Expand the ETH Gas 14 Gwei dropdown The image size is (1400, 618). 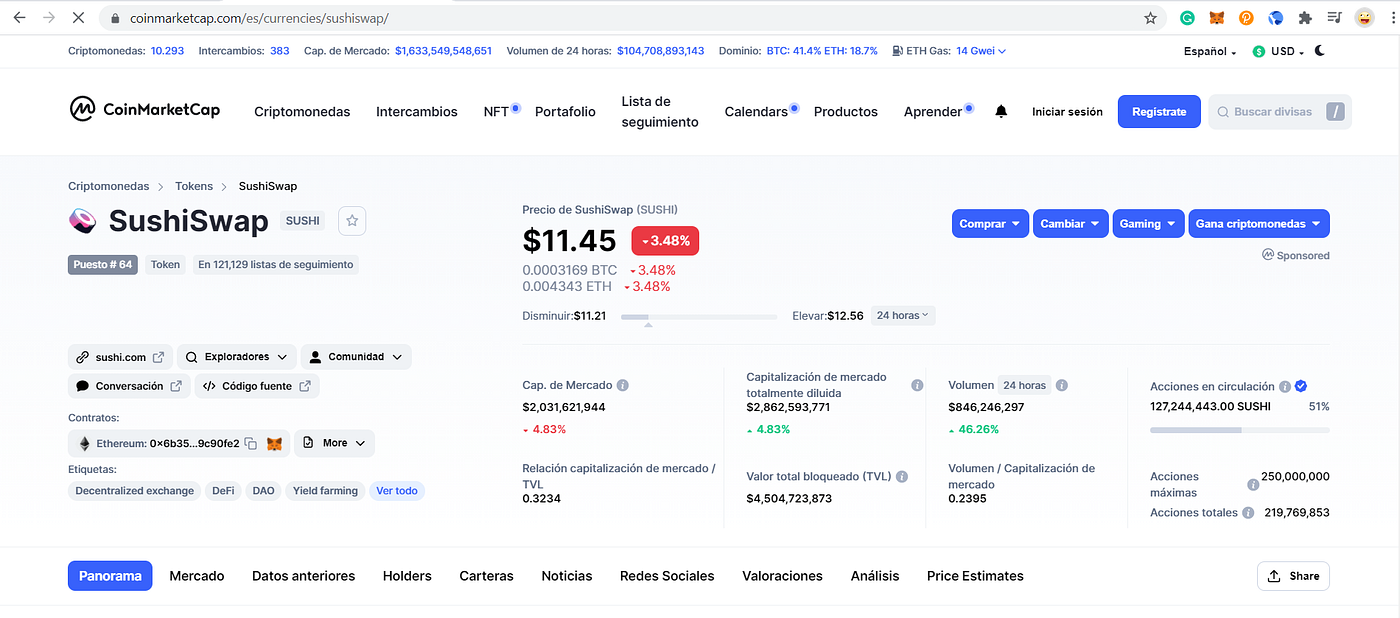980,51
